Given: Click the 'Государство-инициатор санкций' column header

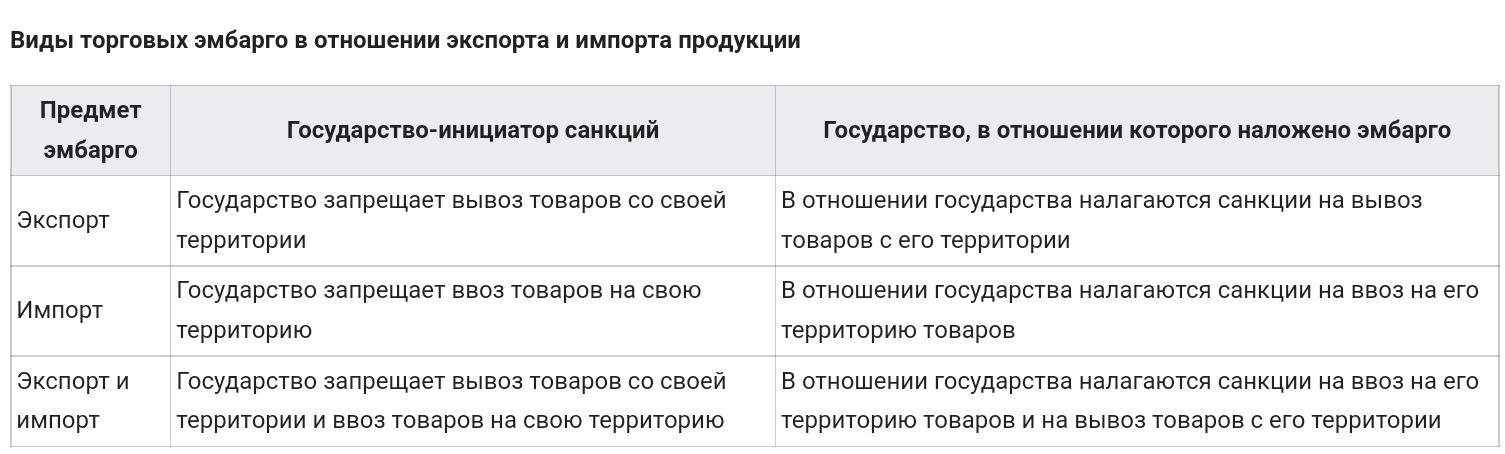Looking at the screenshot, I should 473,130.
